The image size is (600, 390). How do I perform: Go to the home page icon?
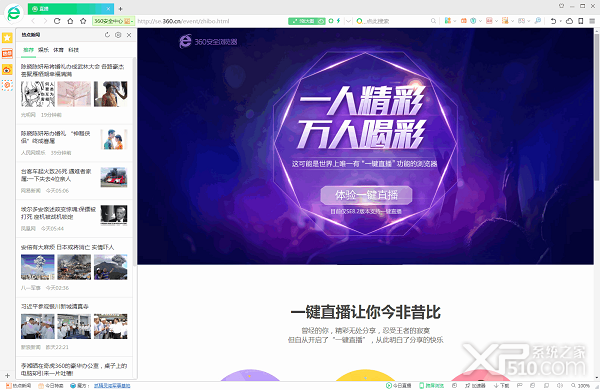coord(70,21)
